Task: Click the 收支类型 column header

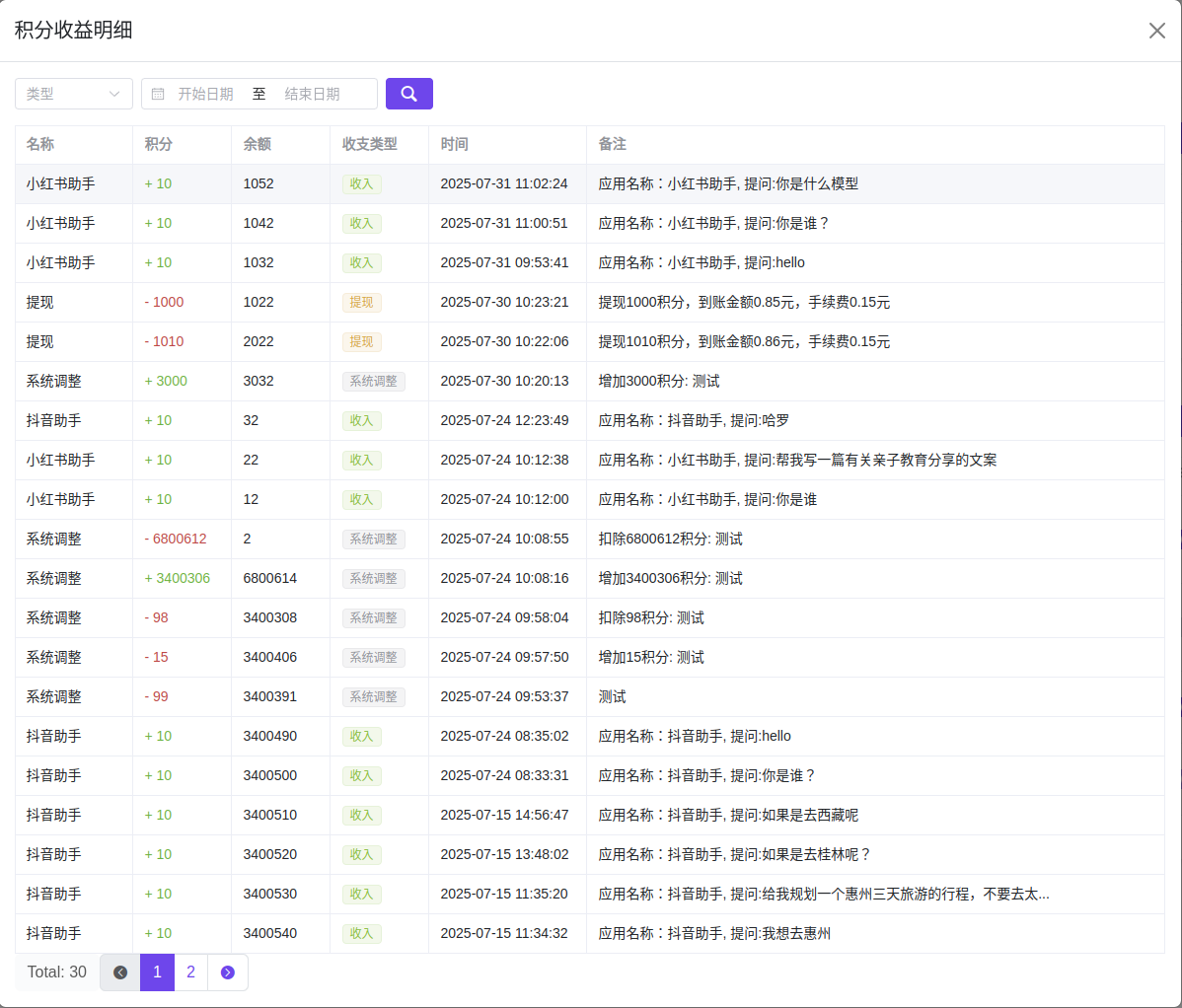Action: click(x=370, y=144)
